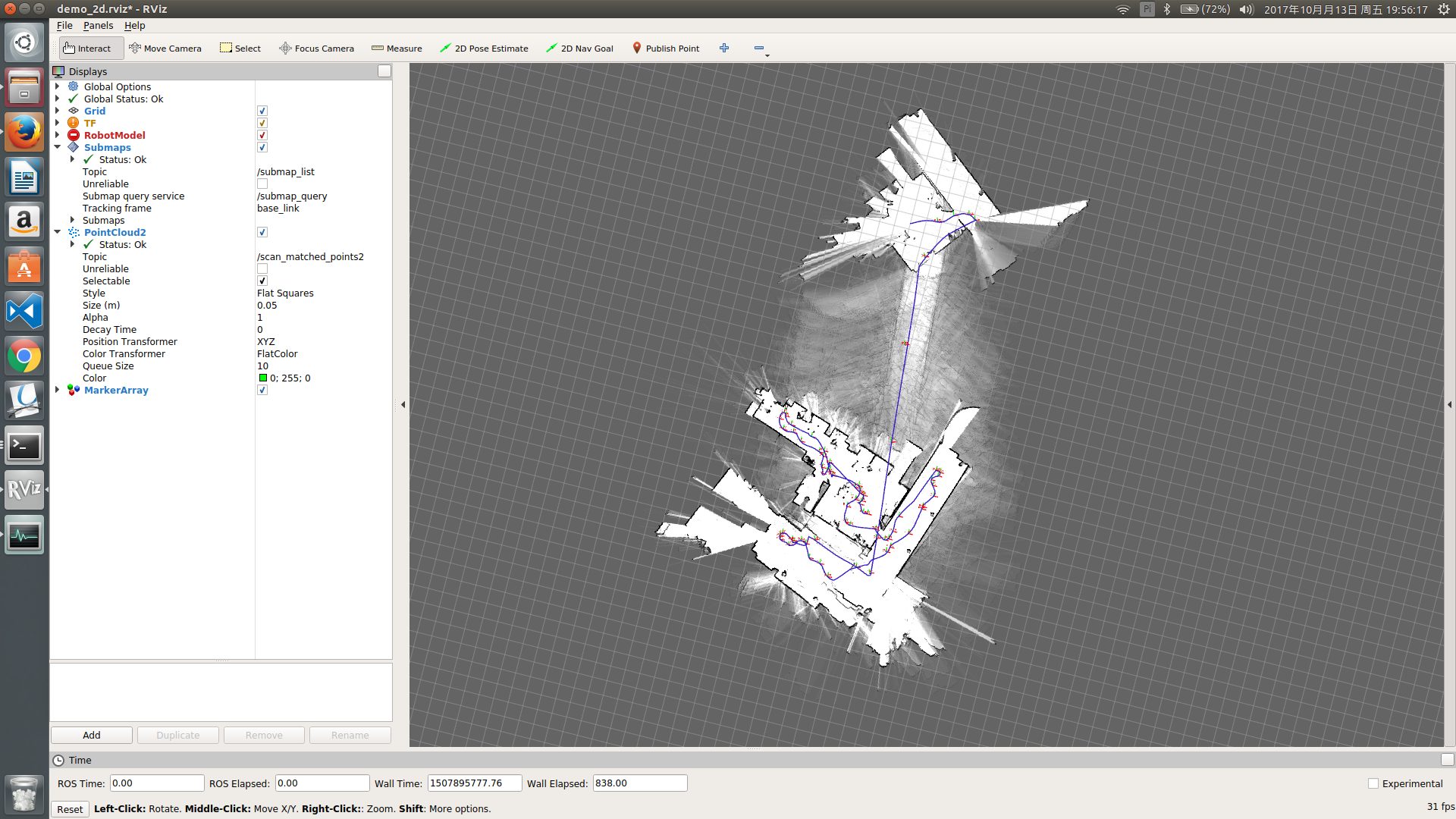The height and width of the screenshot is (819, 1456).
Task: Uncheck the Grid display visibility checkbox
Action: [262, 110]
